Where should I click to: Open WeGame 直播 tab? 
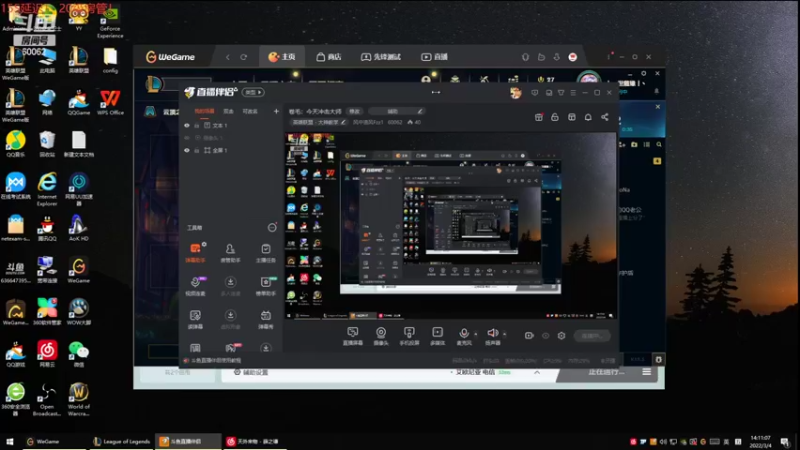click(x=434, y=57)
